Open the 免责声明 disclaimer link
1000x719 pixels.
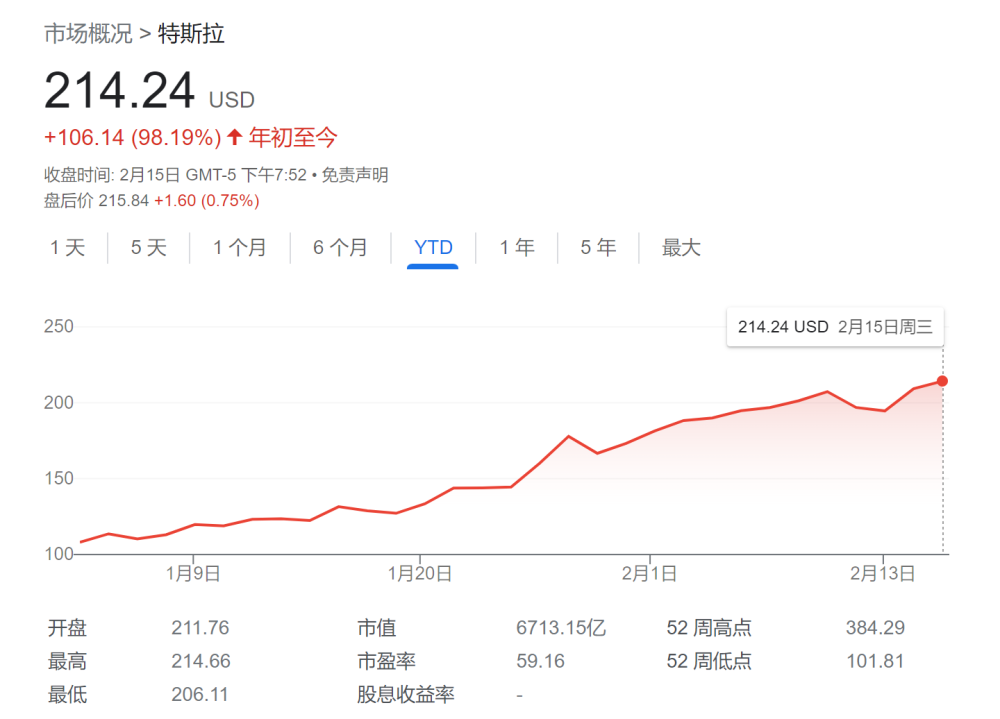355,175
